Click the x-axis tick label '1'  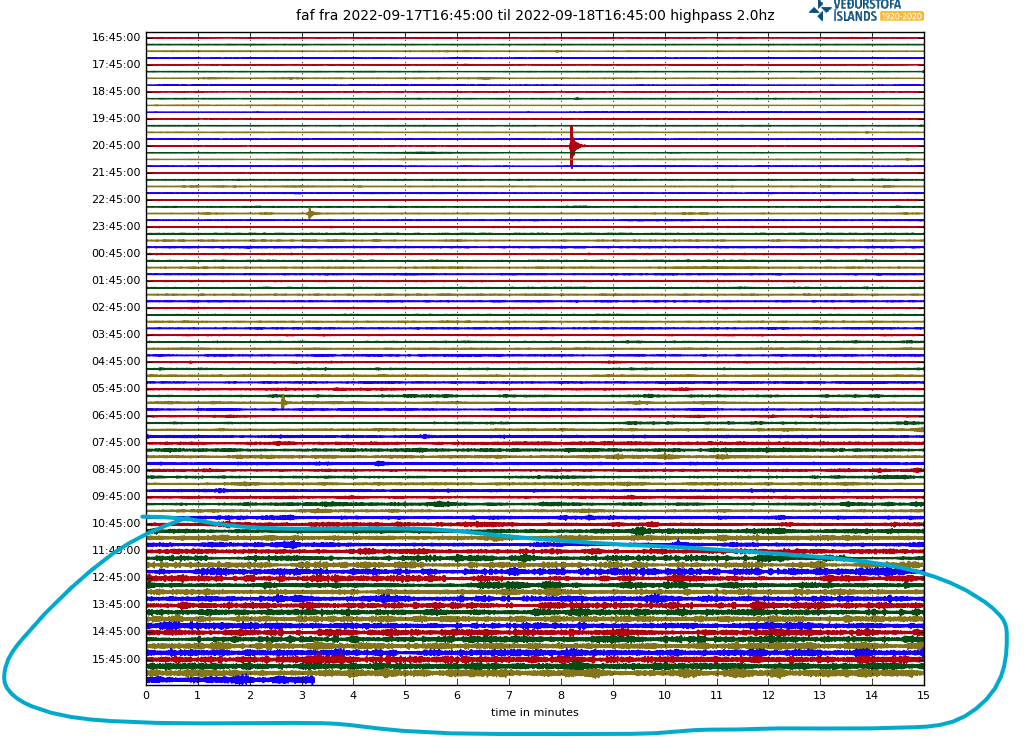tap(198, 695)
